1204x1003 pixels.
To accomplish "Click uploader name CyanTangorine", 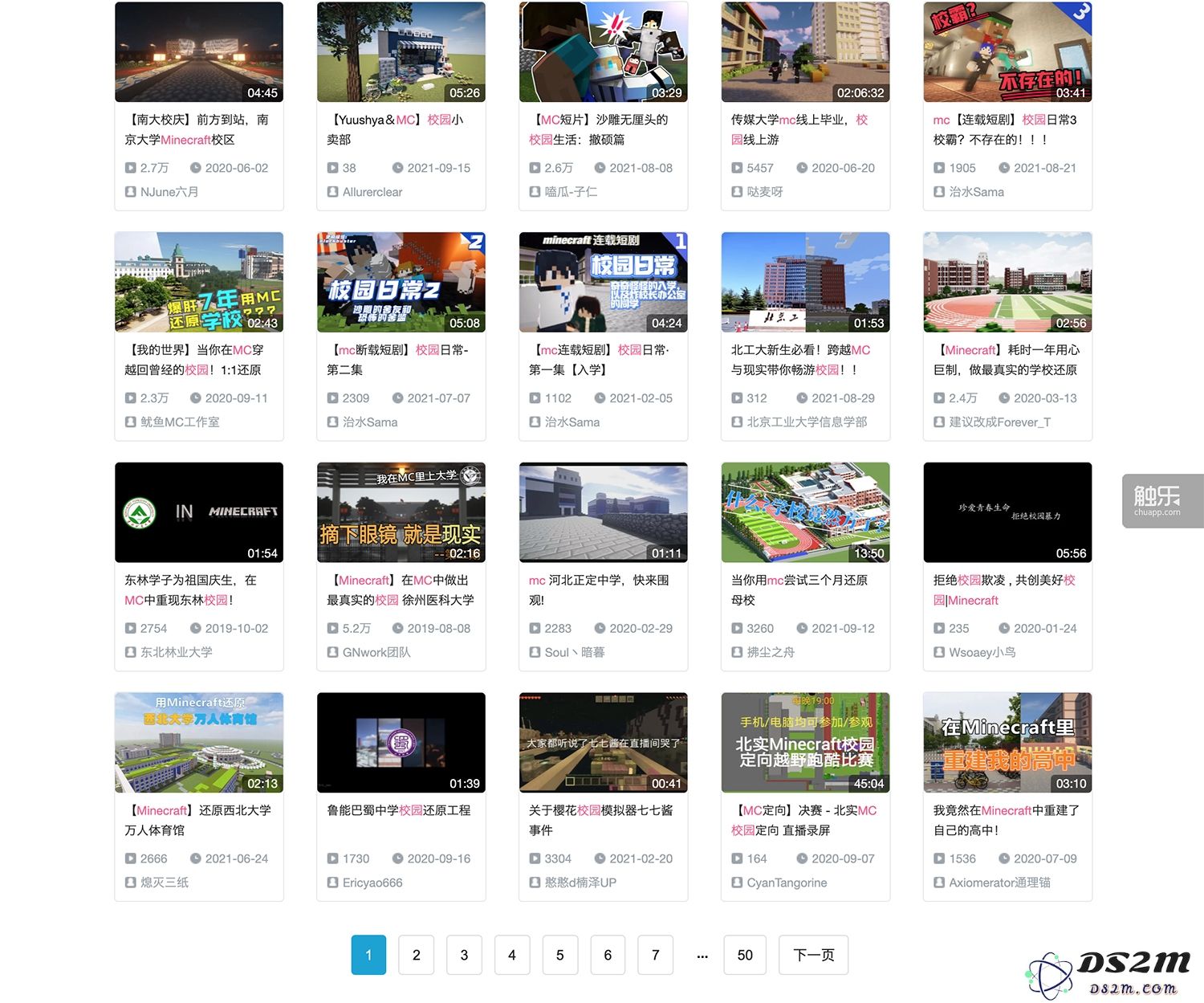I will [x=787, y=883].
